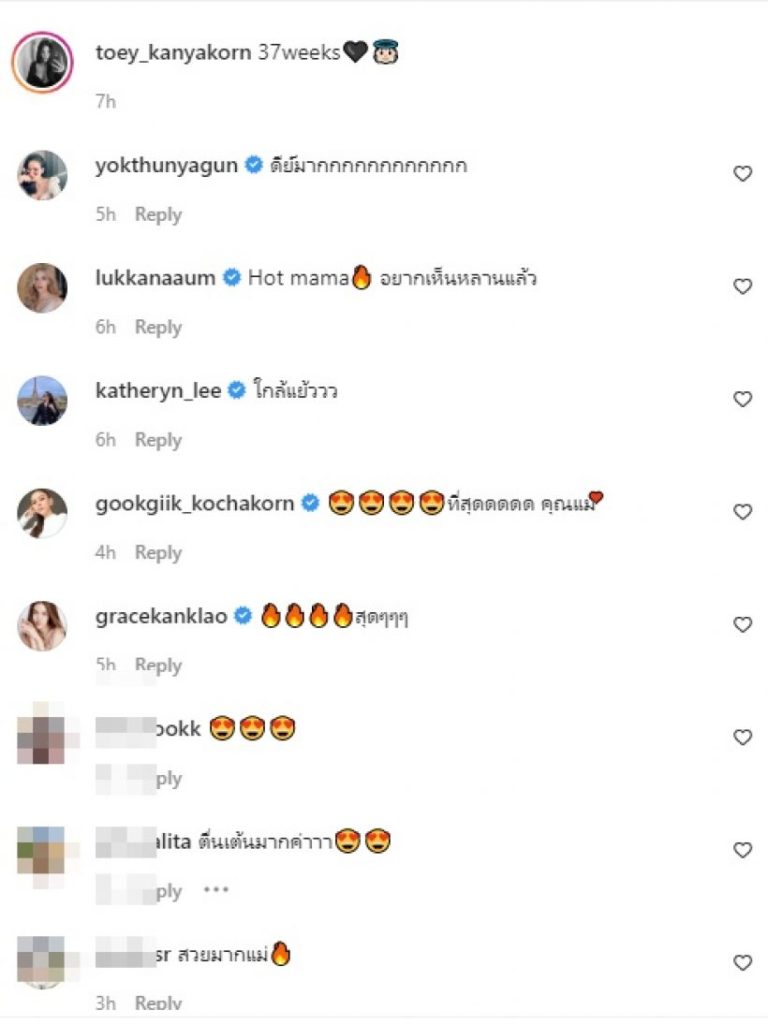Visit gracekanklao's profile via username
This screenshot has height=1024, width=768.
[x=161, y=617]
